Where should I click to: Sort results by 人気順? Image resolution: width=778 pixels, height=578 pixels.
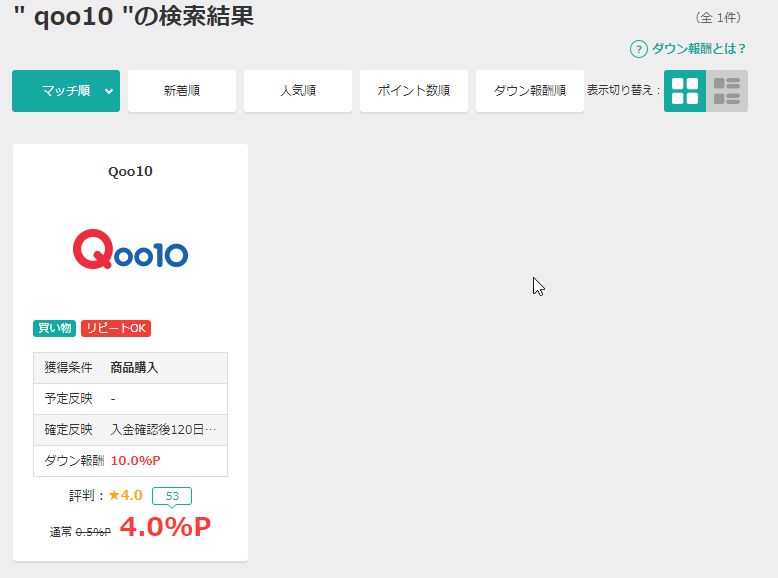pos(298,91)
